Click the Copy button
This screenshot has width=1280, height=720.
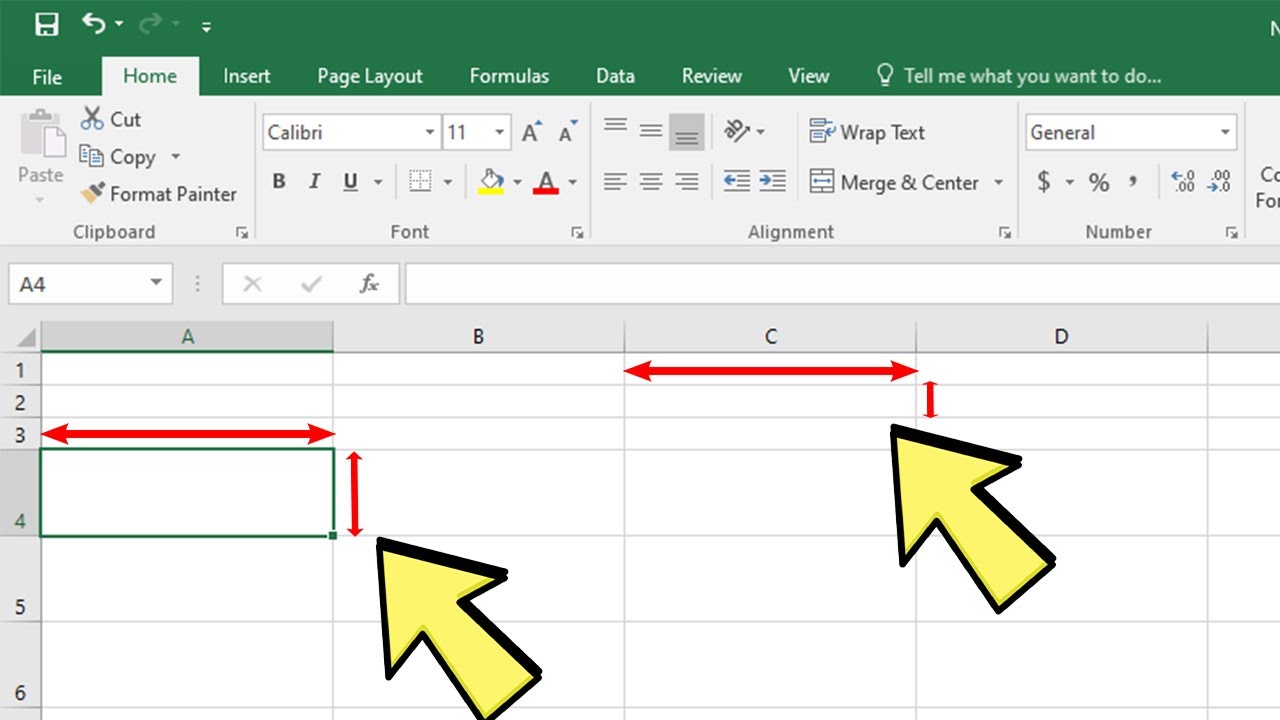click(118, 157)
